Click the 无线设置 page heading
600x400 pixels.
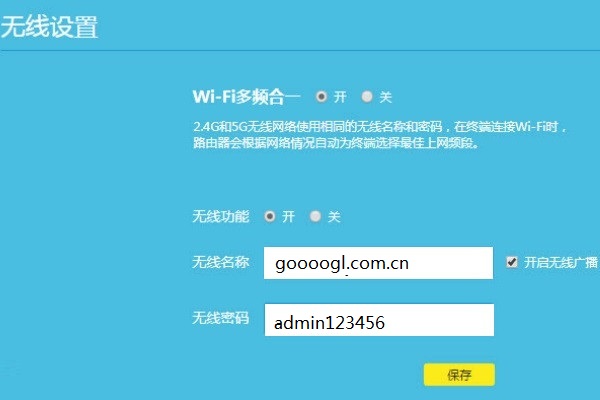(49, 27)
